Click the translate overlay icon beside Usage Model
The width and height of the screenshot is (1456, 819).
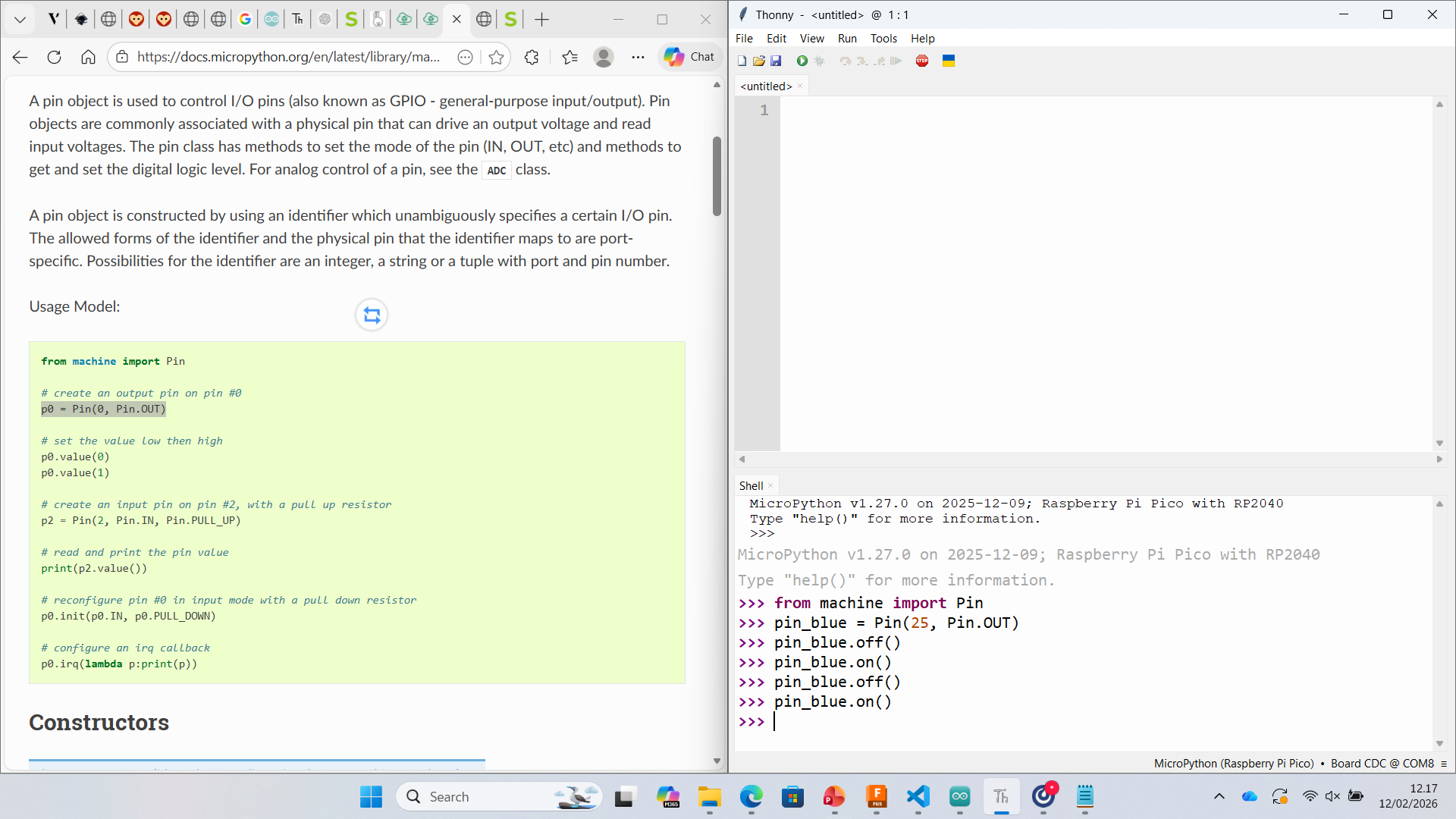point(372,315)
